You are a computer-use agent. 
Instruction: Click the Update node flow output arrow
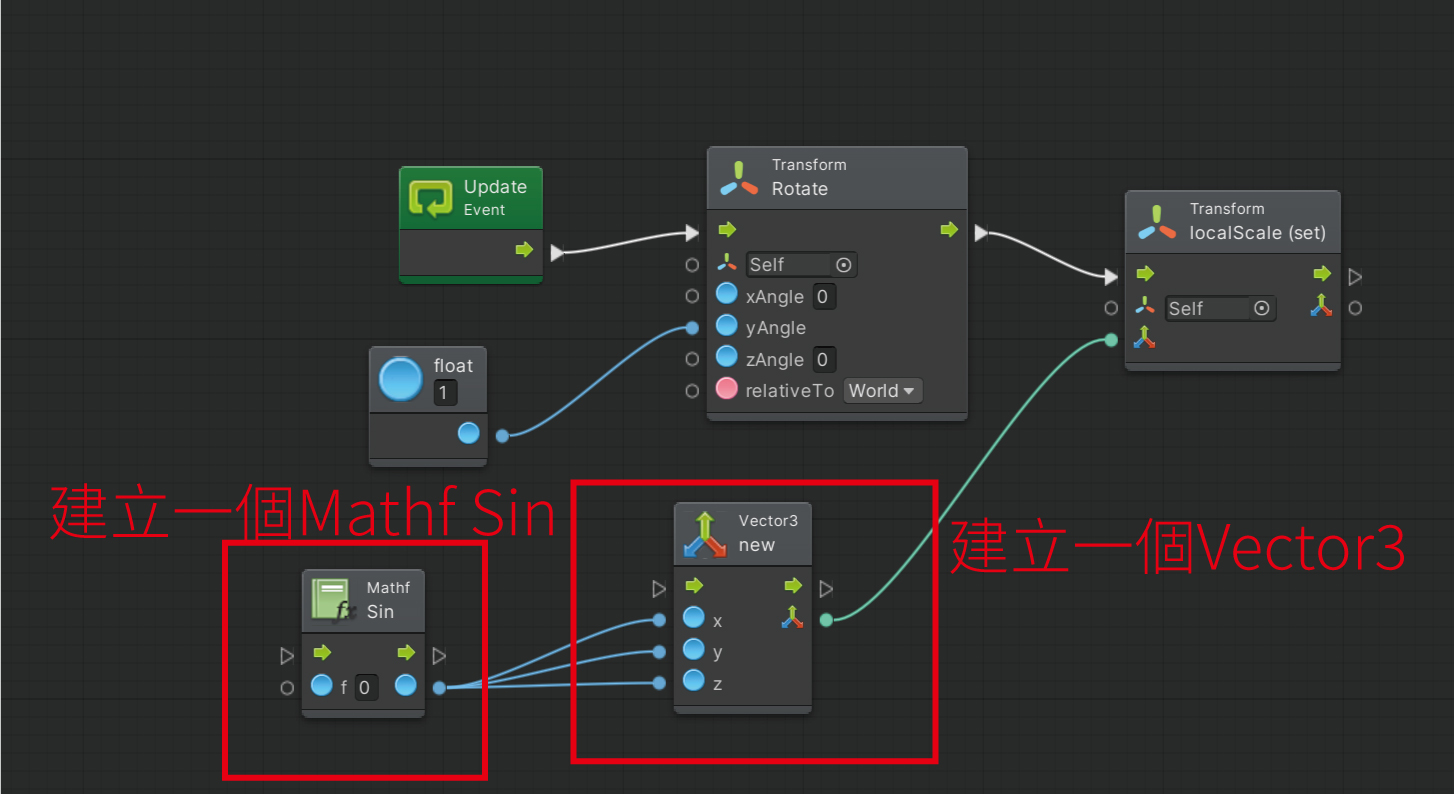coord(524,250)
